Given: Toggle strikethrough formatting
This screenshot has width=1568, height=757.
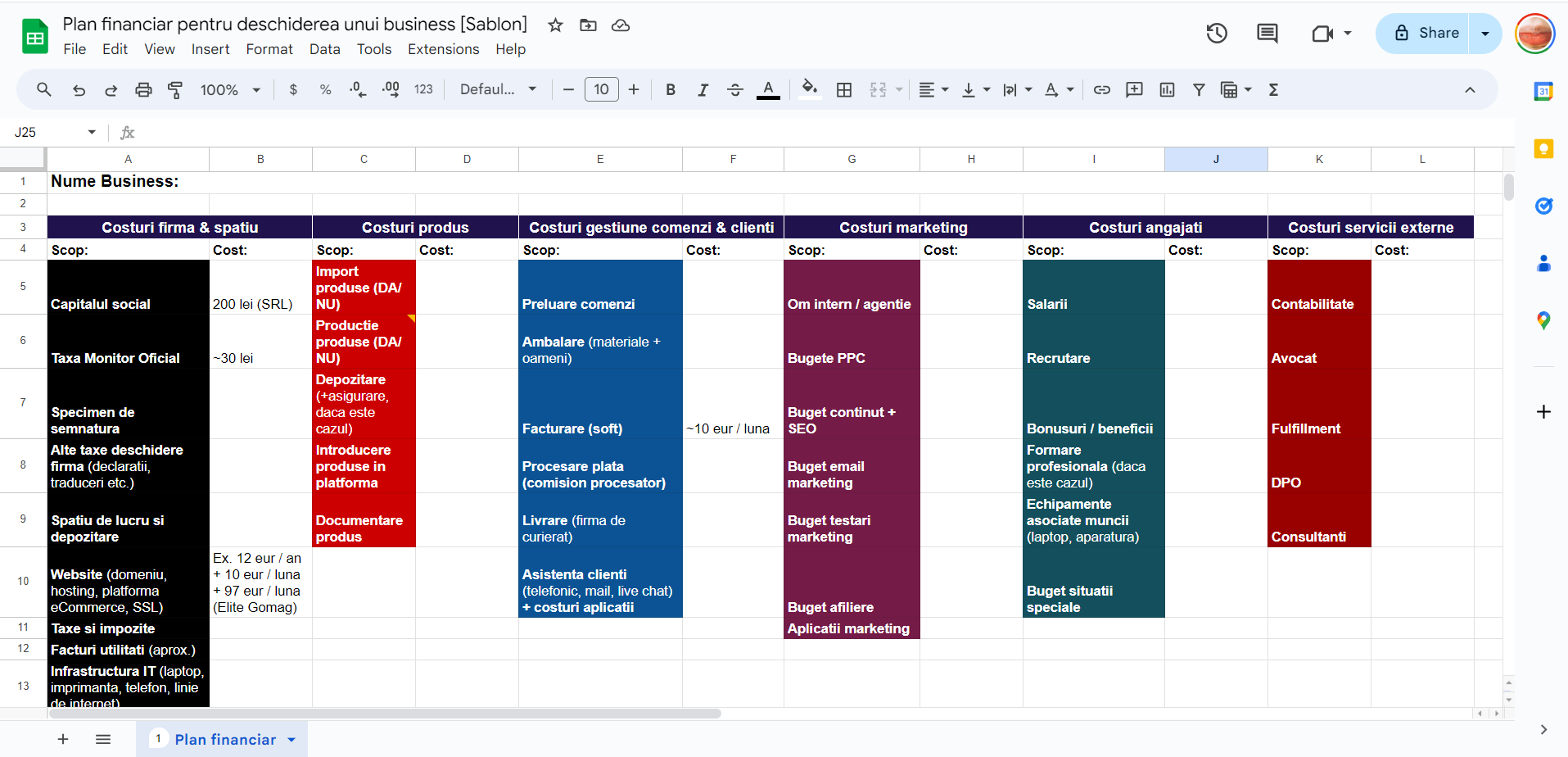Looking at the screenshot, I should coord(734,90).
